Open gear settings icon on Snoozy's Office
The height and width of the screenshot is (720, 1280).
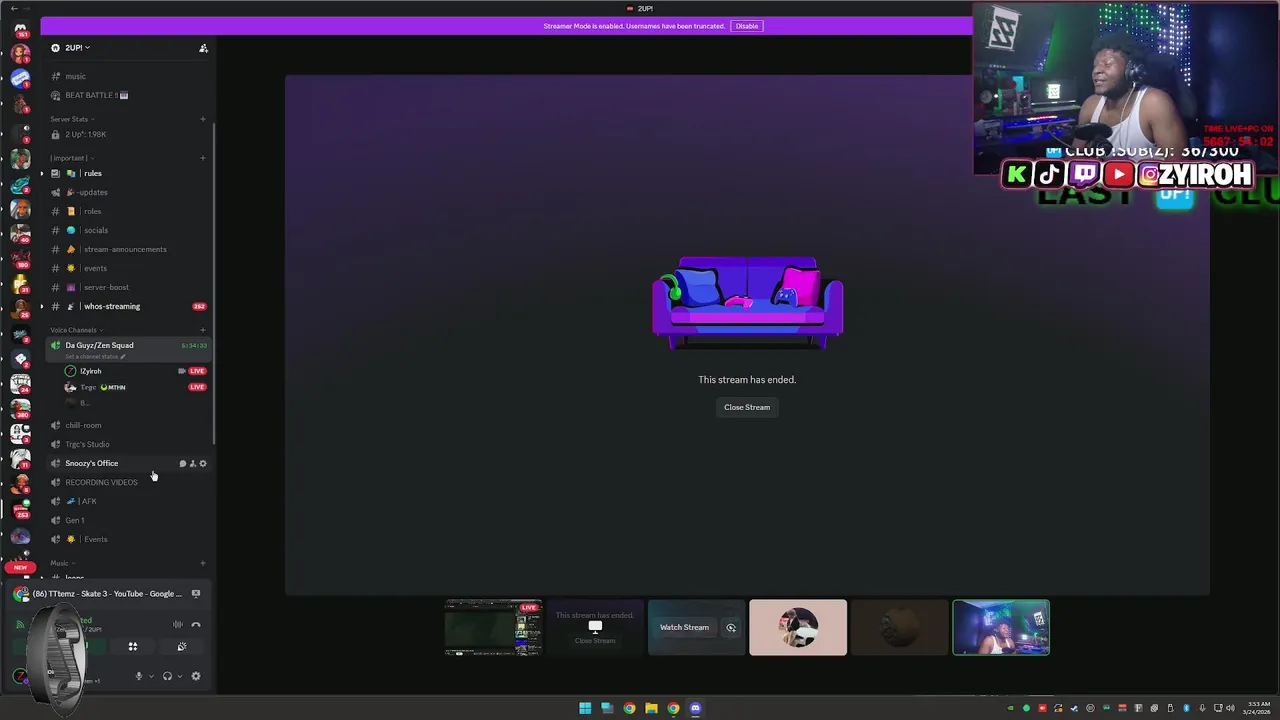click(203, 463)
